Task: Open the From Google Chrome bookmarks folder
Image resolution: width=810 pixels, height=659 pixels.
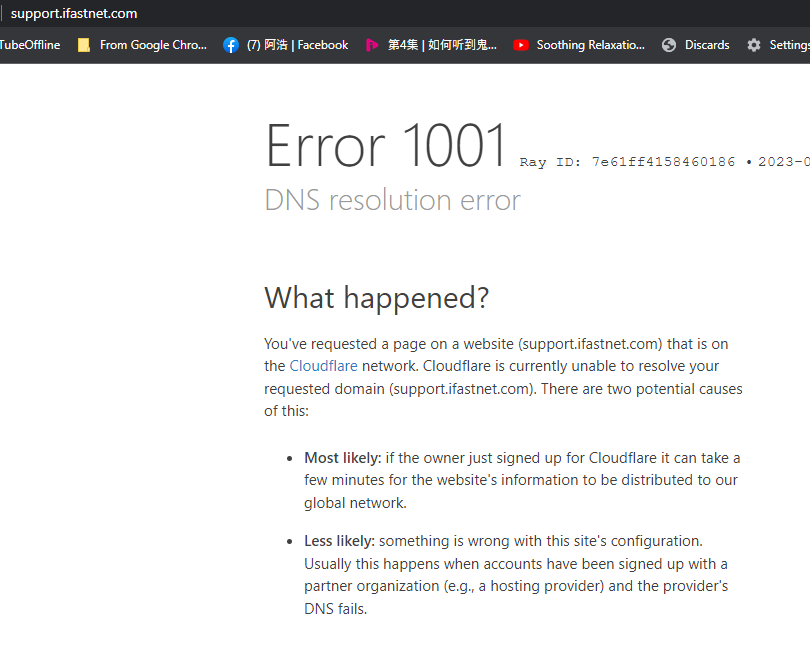Action: click(153, 45)
